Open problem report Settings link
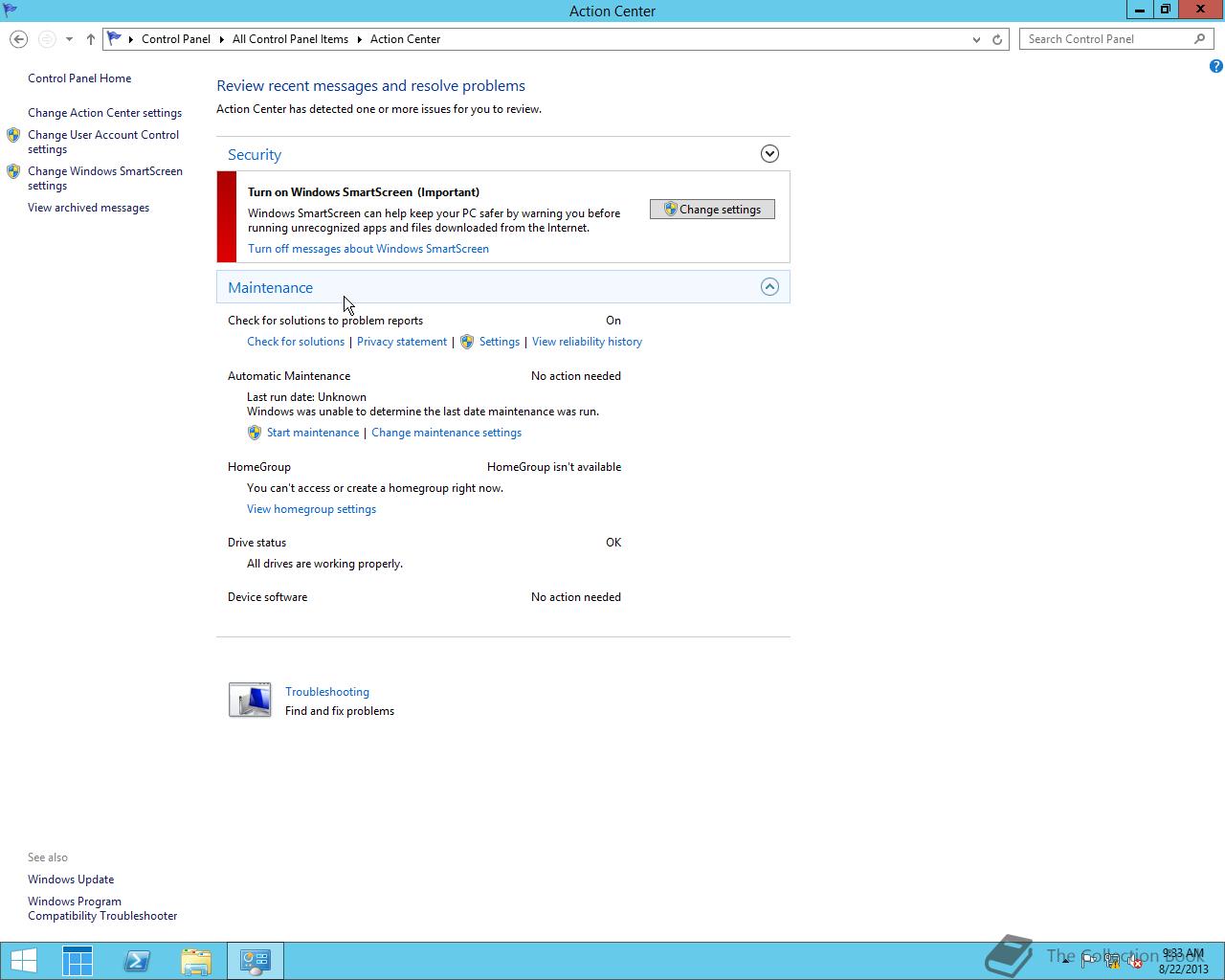Screen dimensions: 1225x980 (x=500, y=342)
